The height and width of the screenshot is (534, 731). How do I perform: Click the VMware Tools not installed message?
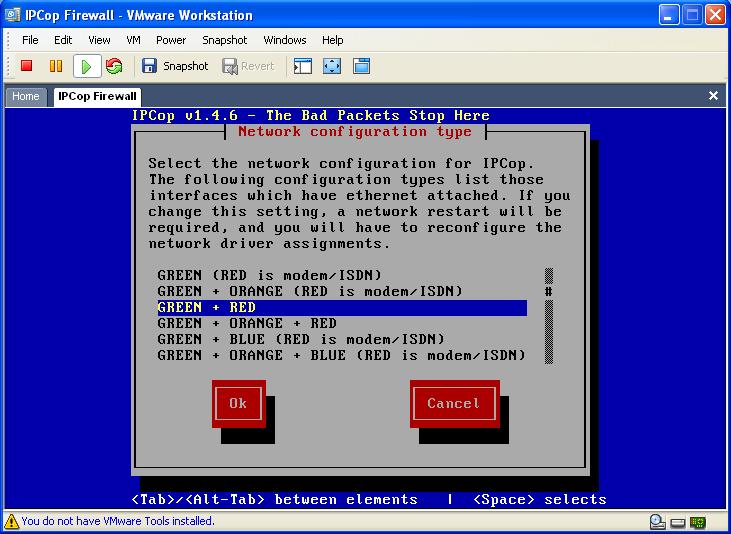click(117, 521)
